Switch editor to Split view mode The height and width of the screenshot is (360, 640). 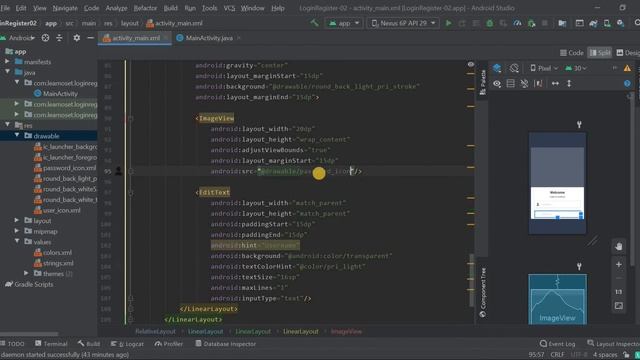(600, 53)
